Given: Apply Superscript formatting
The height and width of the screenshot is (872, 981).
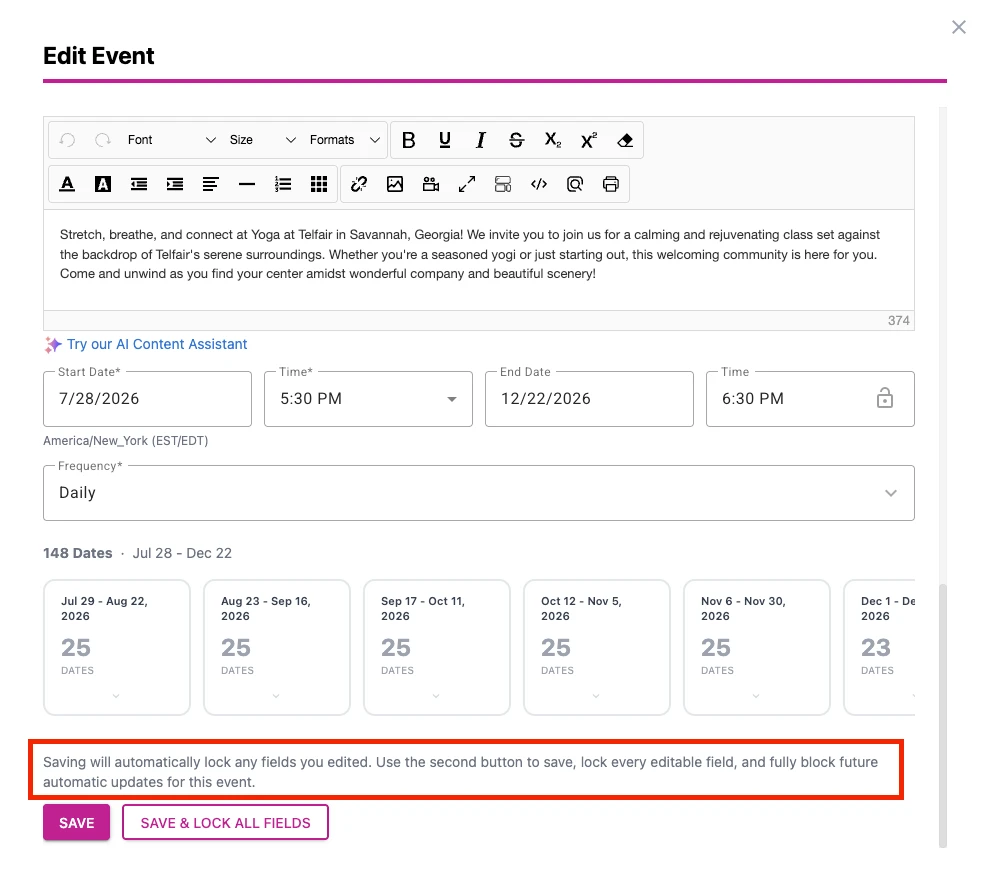Looking at the screenshot, I should (589, 140).
